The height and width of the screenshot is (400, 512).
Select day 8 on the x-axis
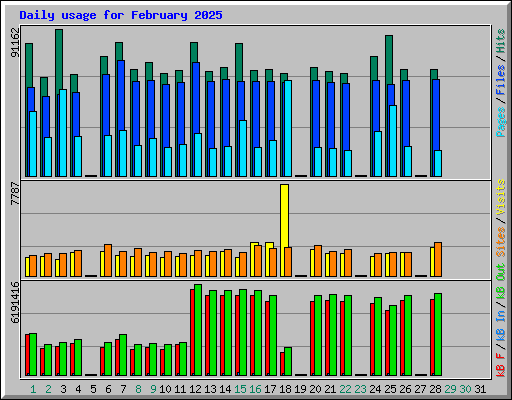pyautogui.click(x=138, y=389)
